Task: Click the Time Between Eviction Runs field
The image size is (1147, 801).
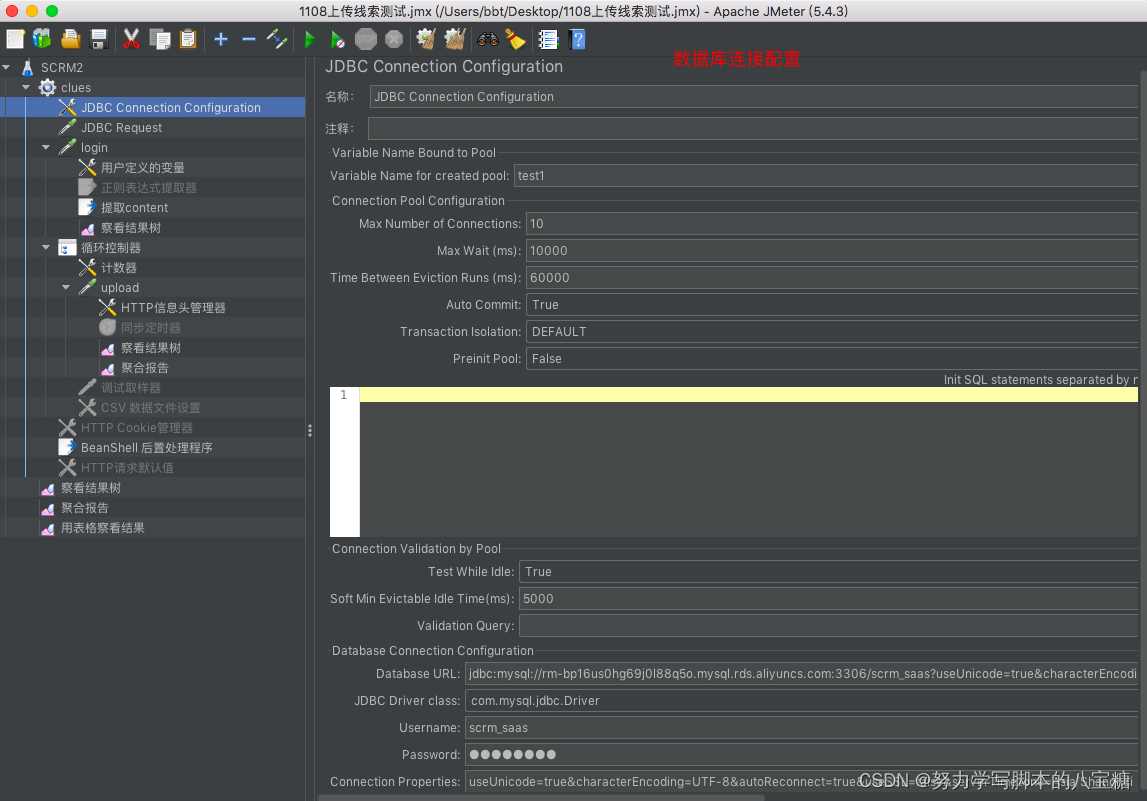Action: 832,278
